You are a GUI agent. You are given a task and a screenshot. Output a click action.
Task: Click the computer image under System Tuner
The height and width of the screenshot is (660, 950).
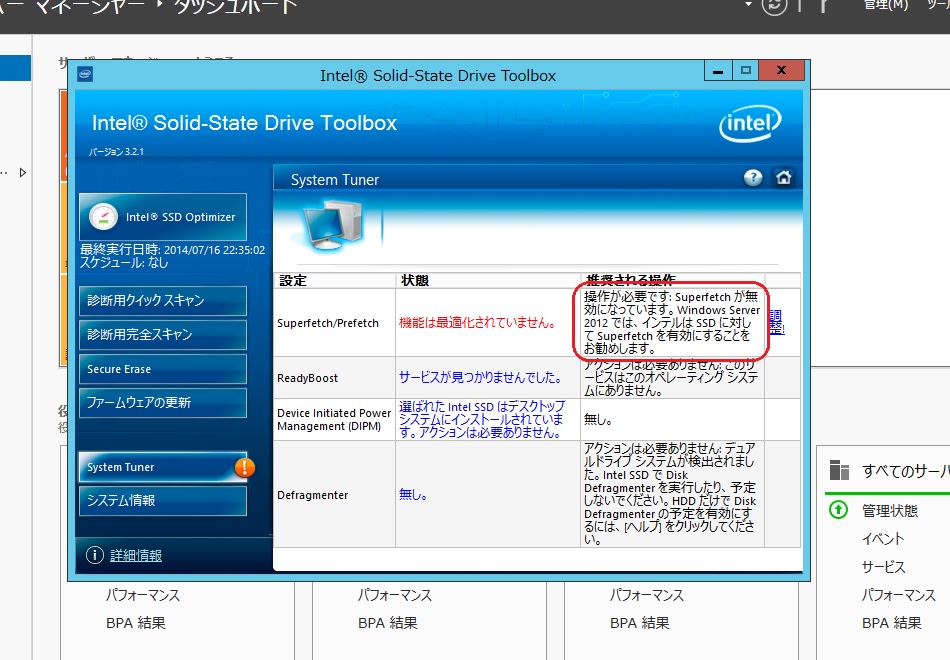click(332, 225)
